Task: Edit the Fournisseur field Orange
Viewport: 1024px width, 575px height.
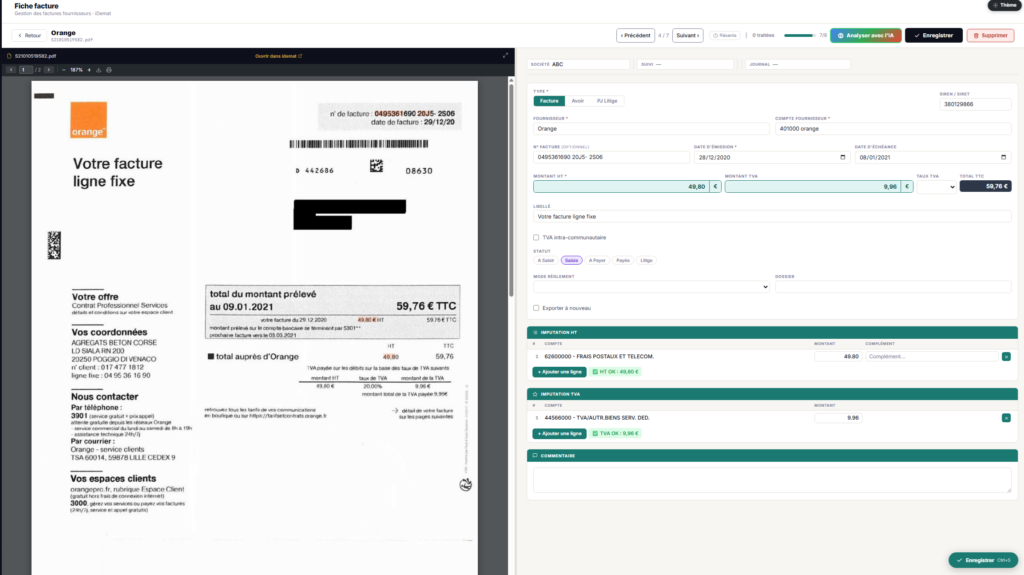Action: [651, 129]
